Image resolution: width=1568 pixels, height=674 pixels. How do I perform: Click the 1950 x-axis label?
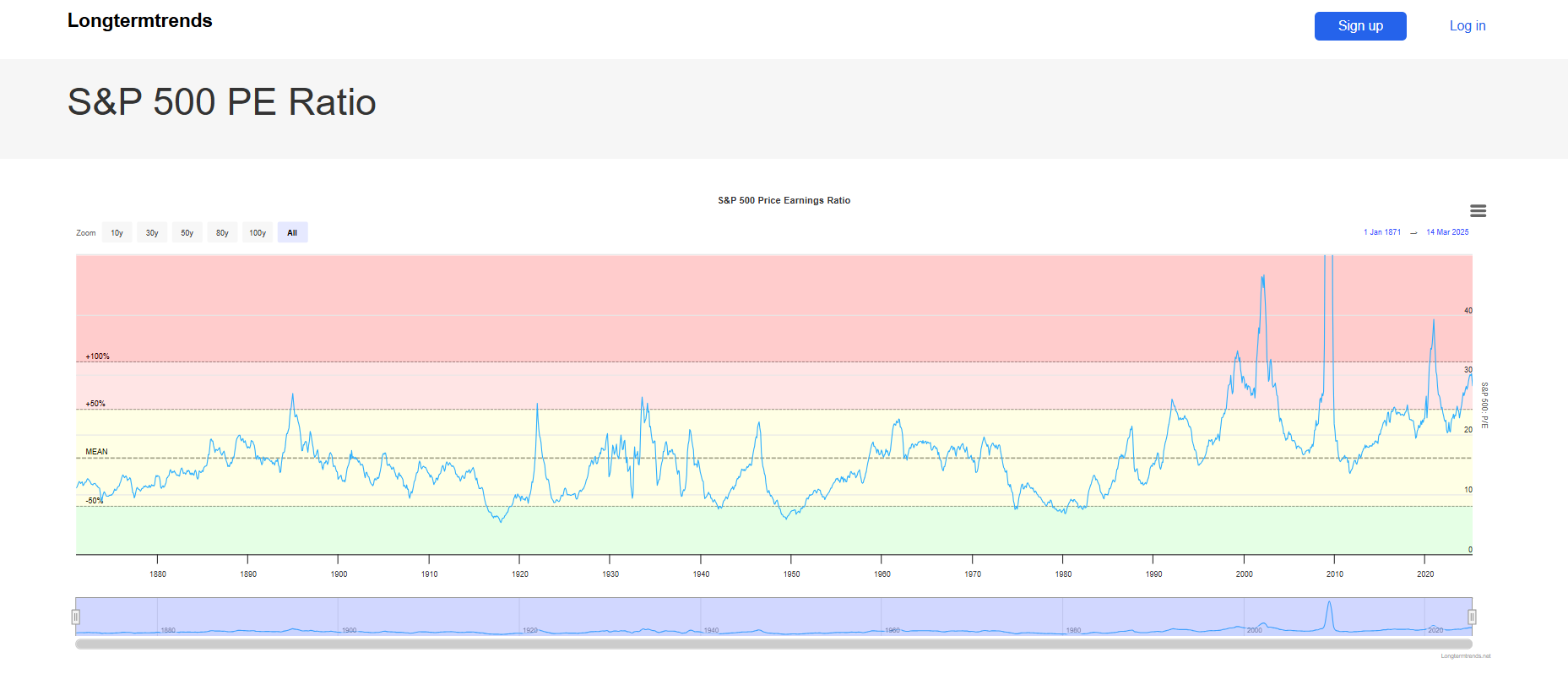point(791,574)
